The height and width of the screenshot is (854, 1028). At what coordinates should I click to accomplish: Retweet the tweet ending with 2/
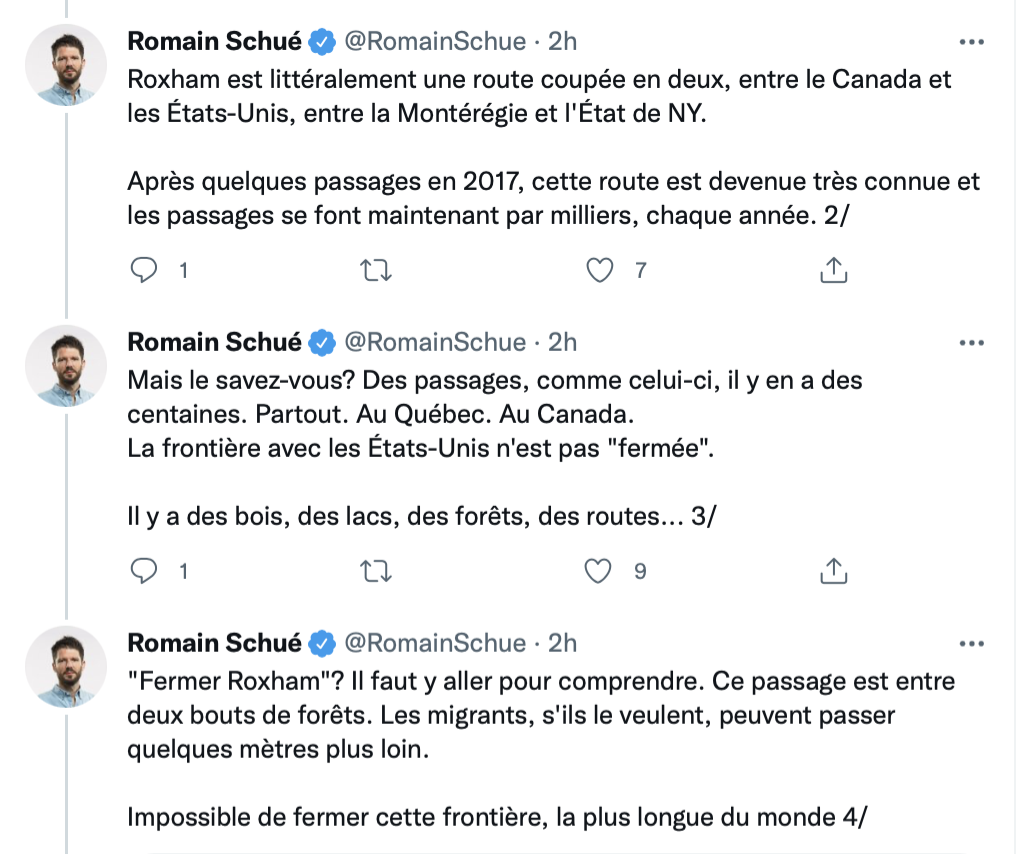tap(375, 270)
